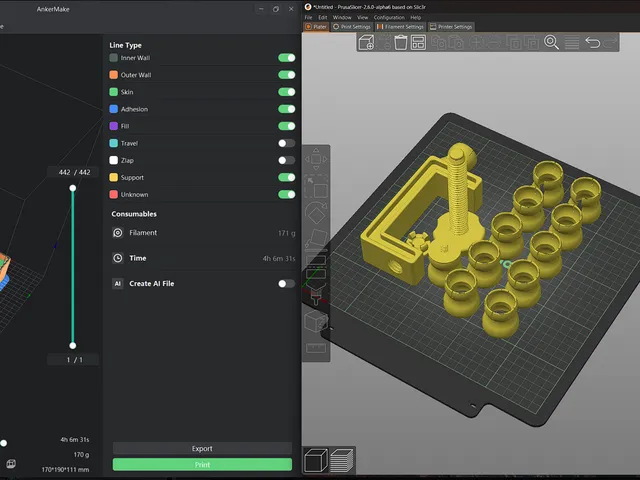Maximize the AnkerMake window
Image resolution: width=640 pixels, height=480 pixels.
click(x=276, y=9)
